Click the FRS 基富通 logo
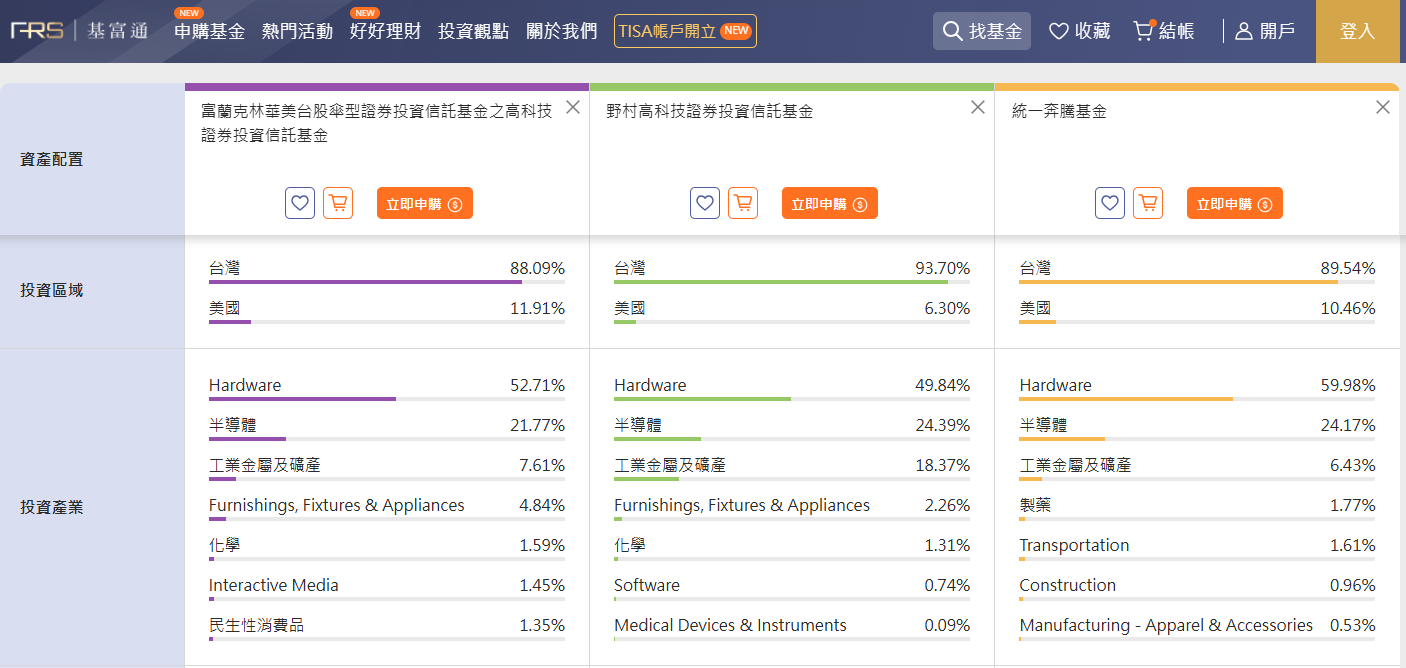 click(x=79, y=31)
